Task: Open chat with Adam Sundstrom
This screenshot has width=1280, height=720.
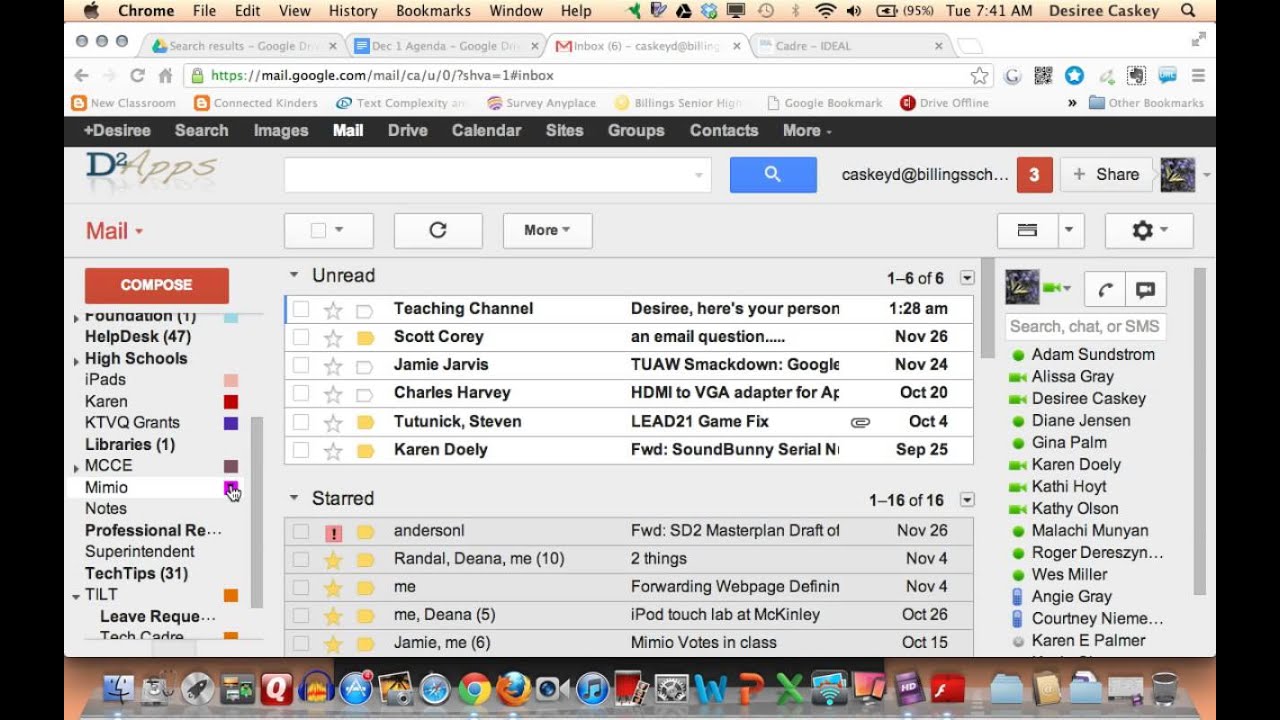Action: 1093,355
